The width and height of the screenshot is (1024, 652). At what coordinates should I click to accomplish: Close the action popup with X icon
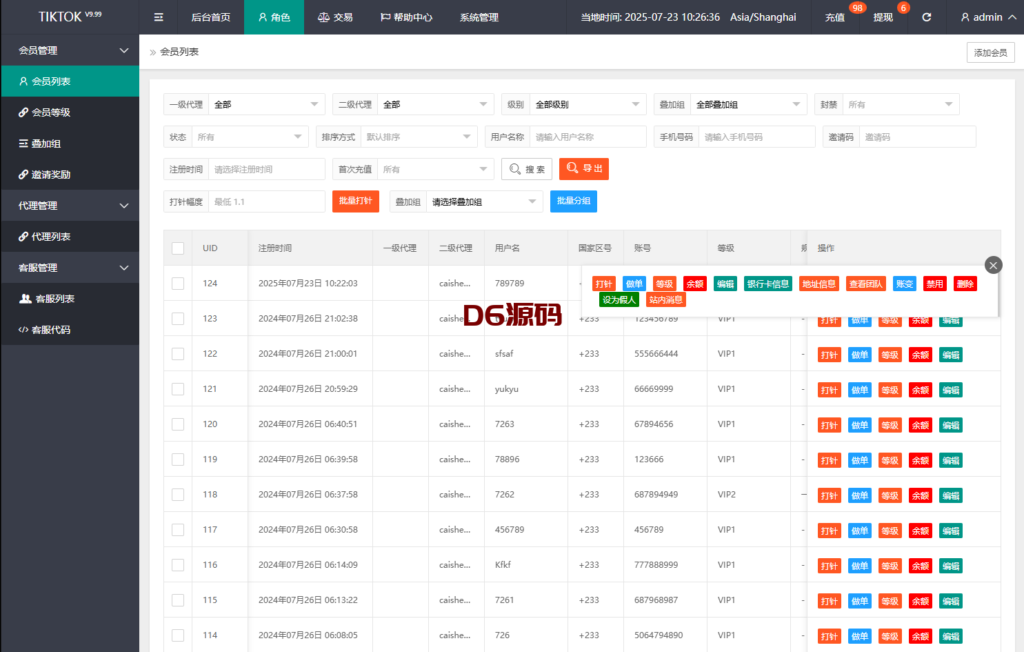pyautogui.click(x=992, y=265)
